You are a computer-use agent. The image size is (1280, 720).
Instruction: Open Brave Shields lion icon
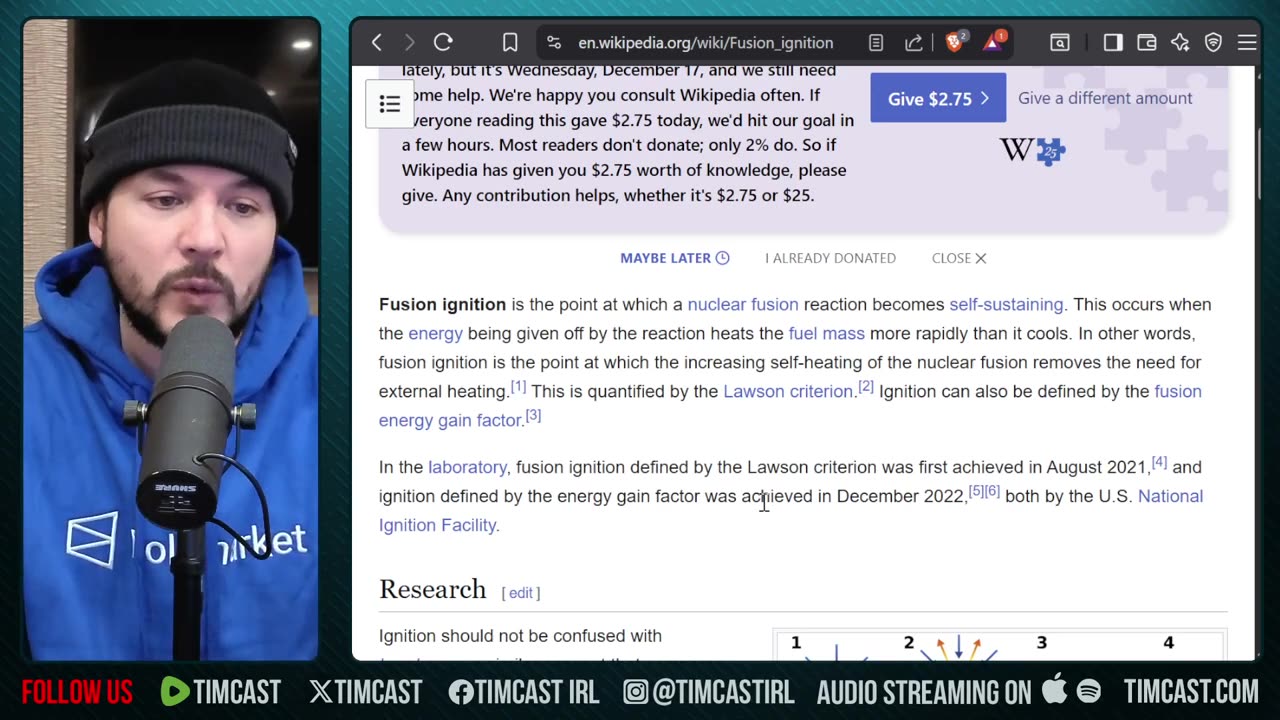point(955,42)
